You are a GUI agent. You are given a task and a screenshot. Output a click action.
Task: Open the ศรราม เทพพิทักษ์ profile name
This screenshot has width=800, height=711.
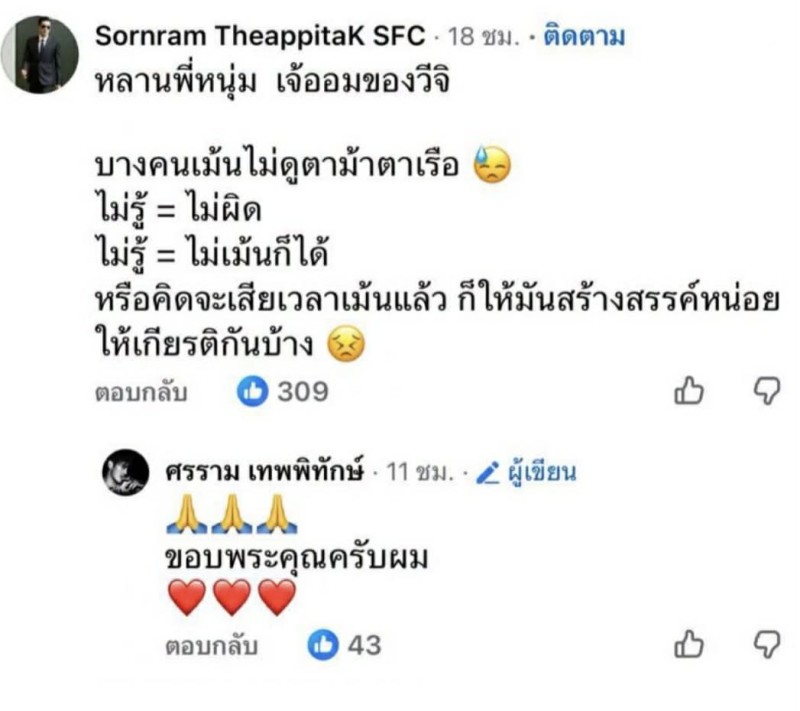tap(264, 472)
